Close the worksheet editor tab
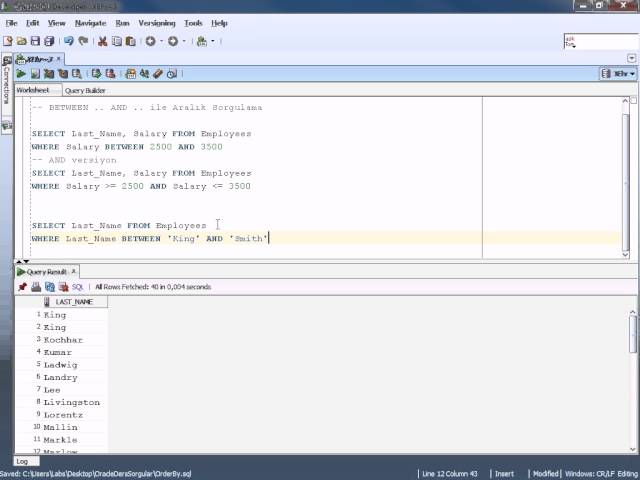This screenshot has width=640, height=480. [x=58, y=59]
